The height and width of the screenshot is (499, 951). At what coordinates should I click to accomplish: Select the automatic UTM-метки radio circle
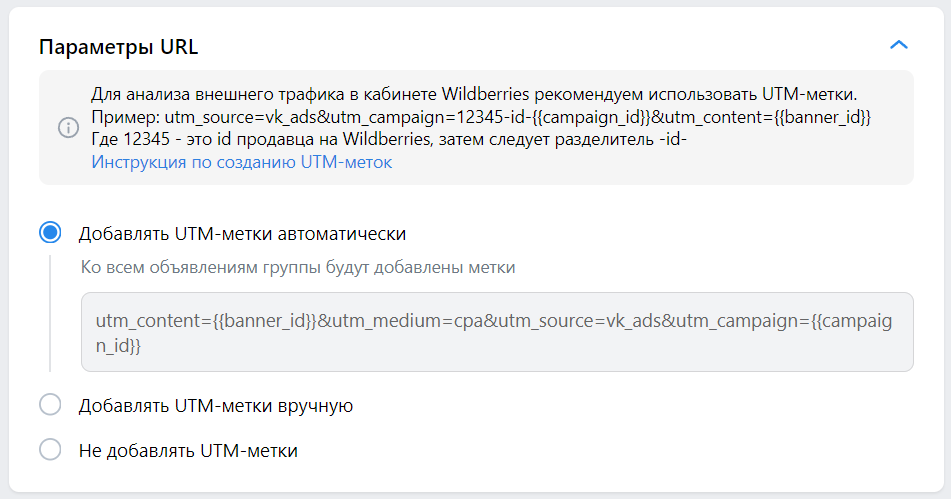pyautogui.click(x=50, y=233)
